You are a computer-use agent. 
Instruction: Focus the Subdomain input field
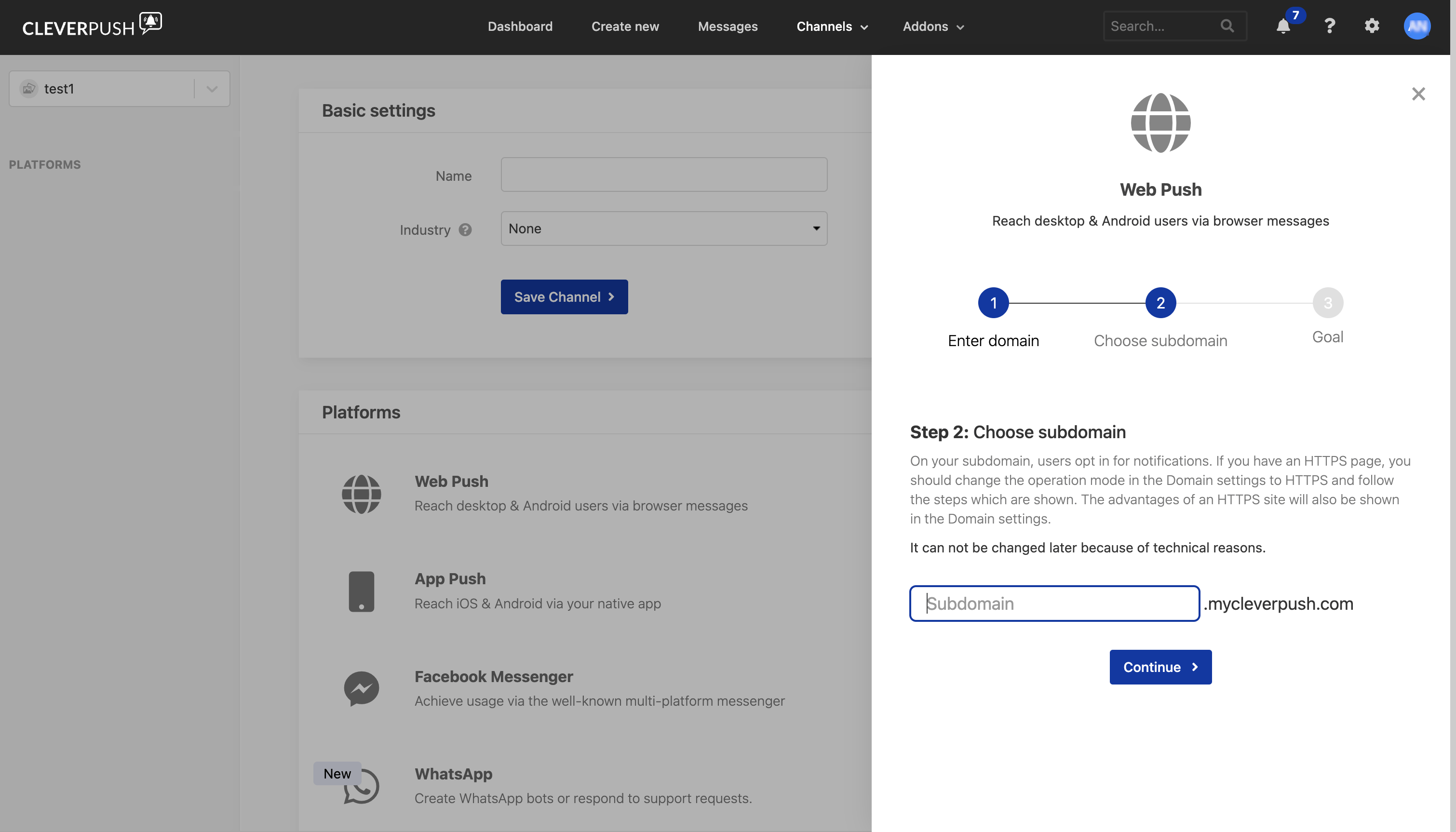pyautogui.click(x=1054, y=604)
